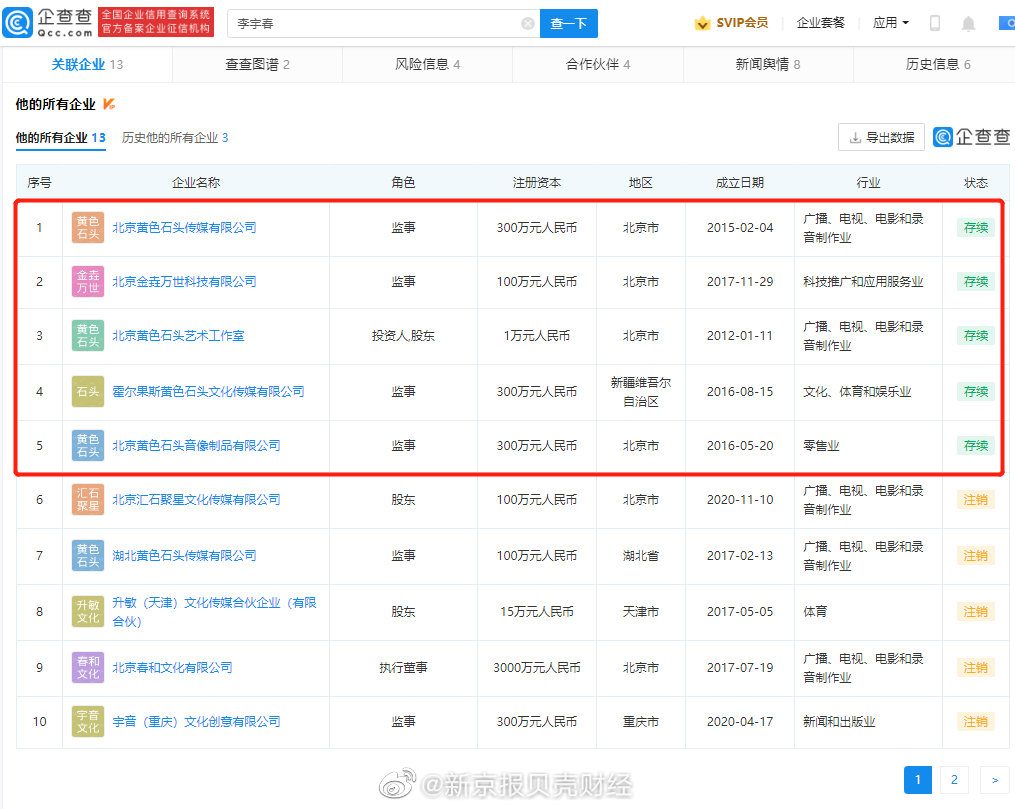
Task: Switch to 合作伙伴 tab
Action: tap(597, 65)
